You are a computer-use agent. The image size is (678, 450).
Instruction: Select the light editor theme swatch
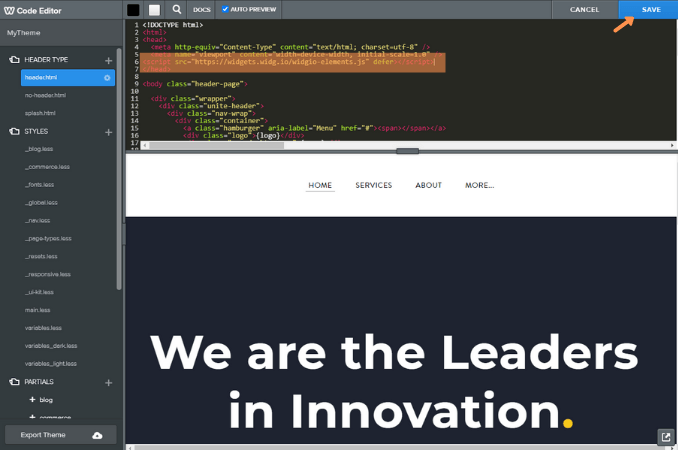154,10
